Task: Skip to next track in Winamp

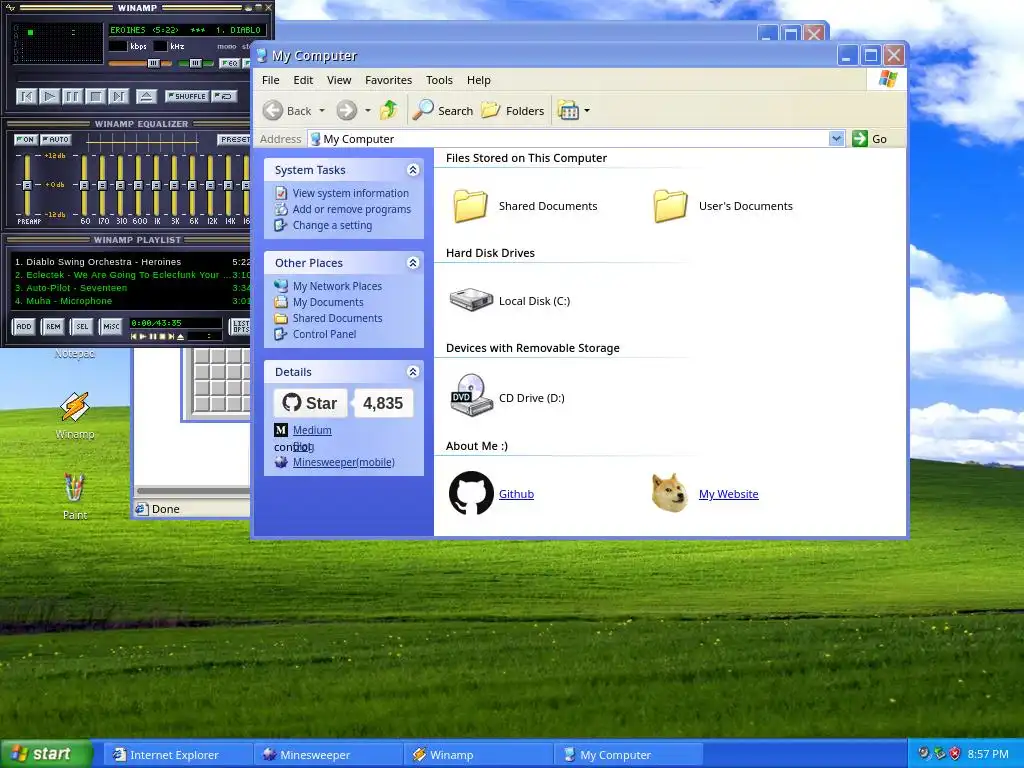Action: click(118, 97)
